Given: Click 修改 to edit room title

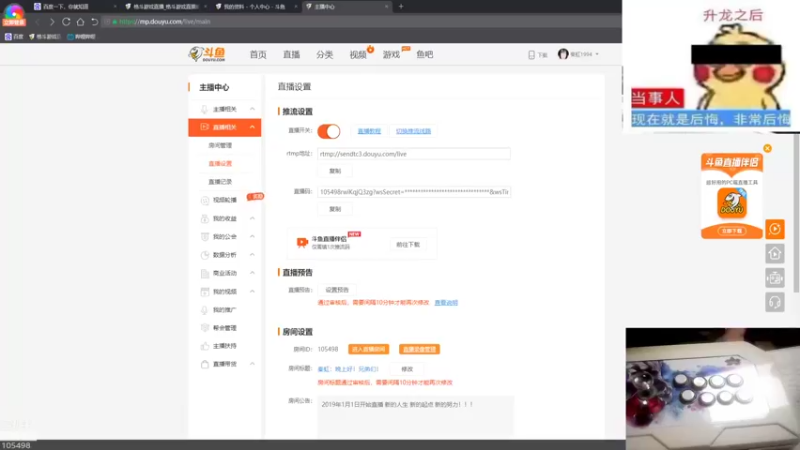Looking at the screenshot, I should click(407, 369).
